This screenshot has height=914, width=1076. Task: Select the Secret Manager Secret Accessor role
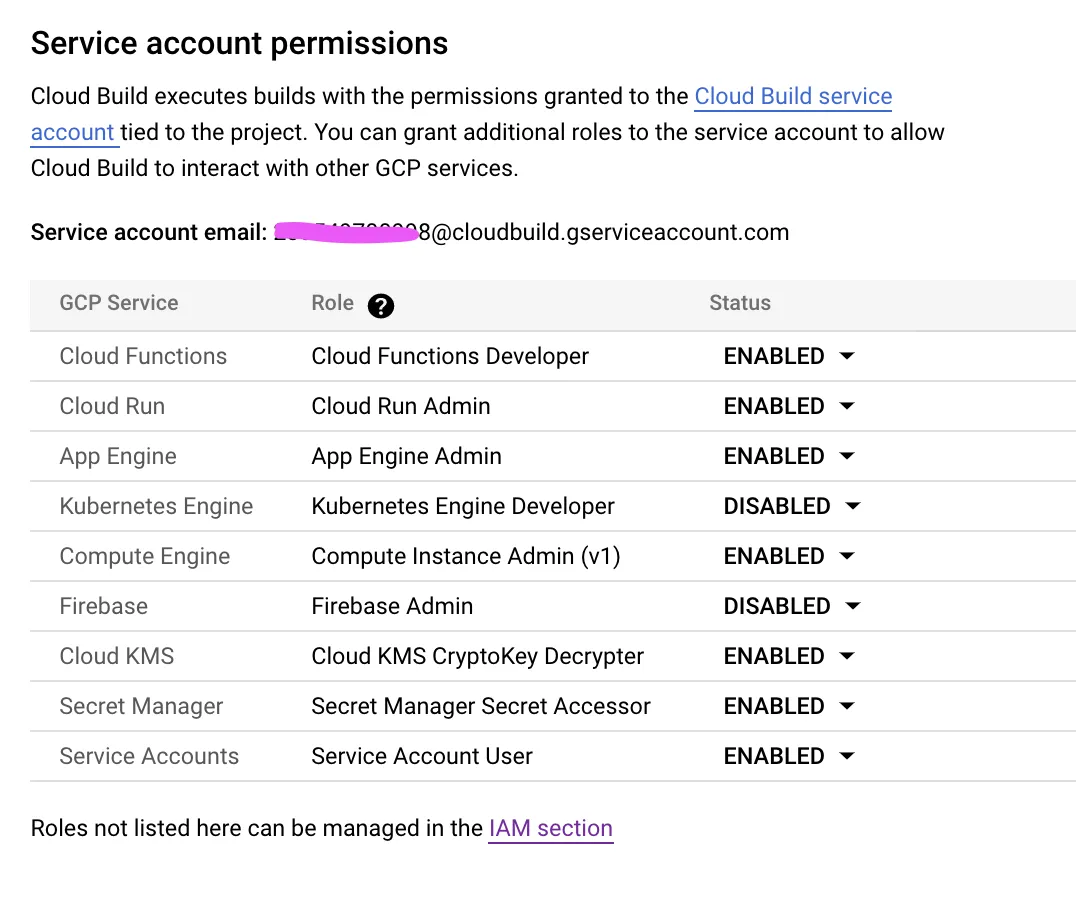click(x=481, y=706)
